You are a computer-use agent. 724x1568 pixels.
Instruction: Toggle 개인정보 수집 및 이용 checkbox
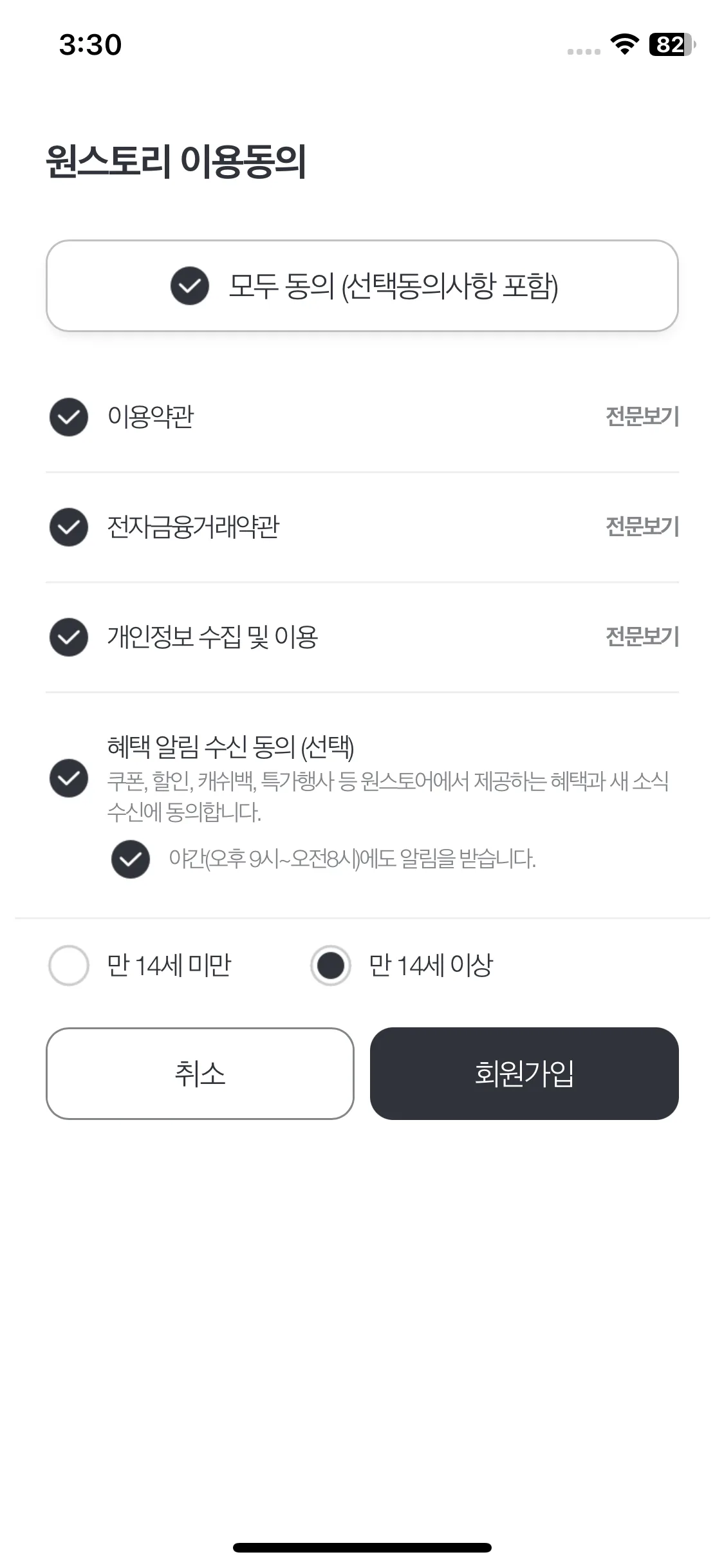click(69, 637)
